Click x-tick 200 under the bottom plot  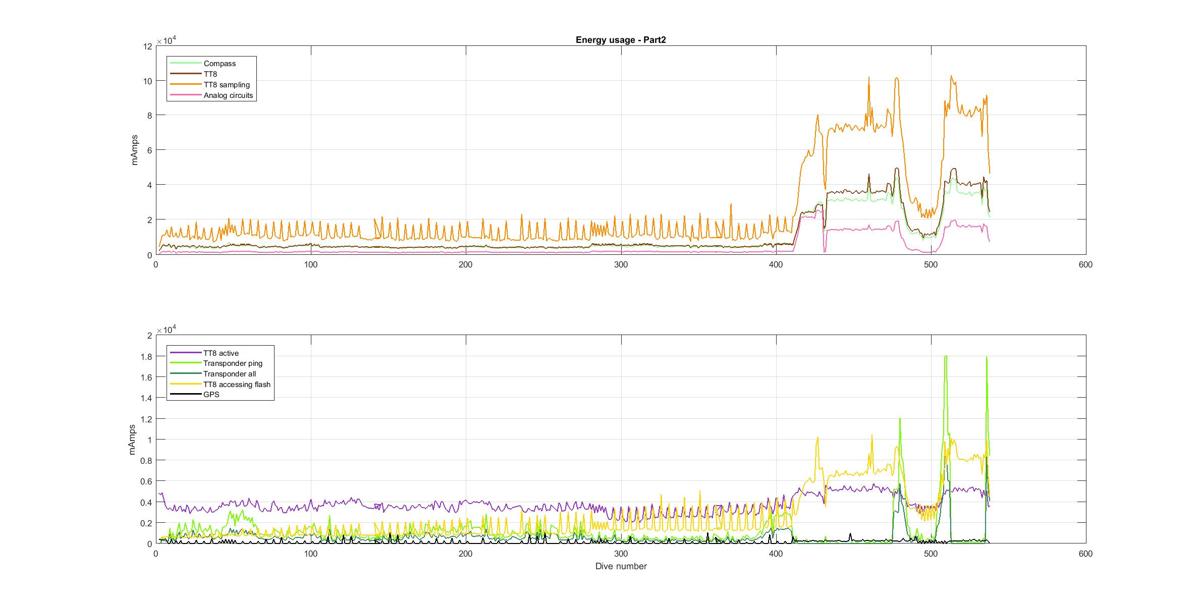tap(466, 553)
